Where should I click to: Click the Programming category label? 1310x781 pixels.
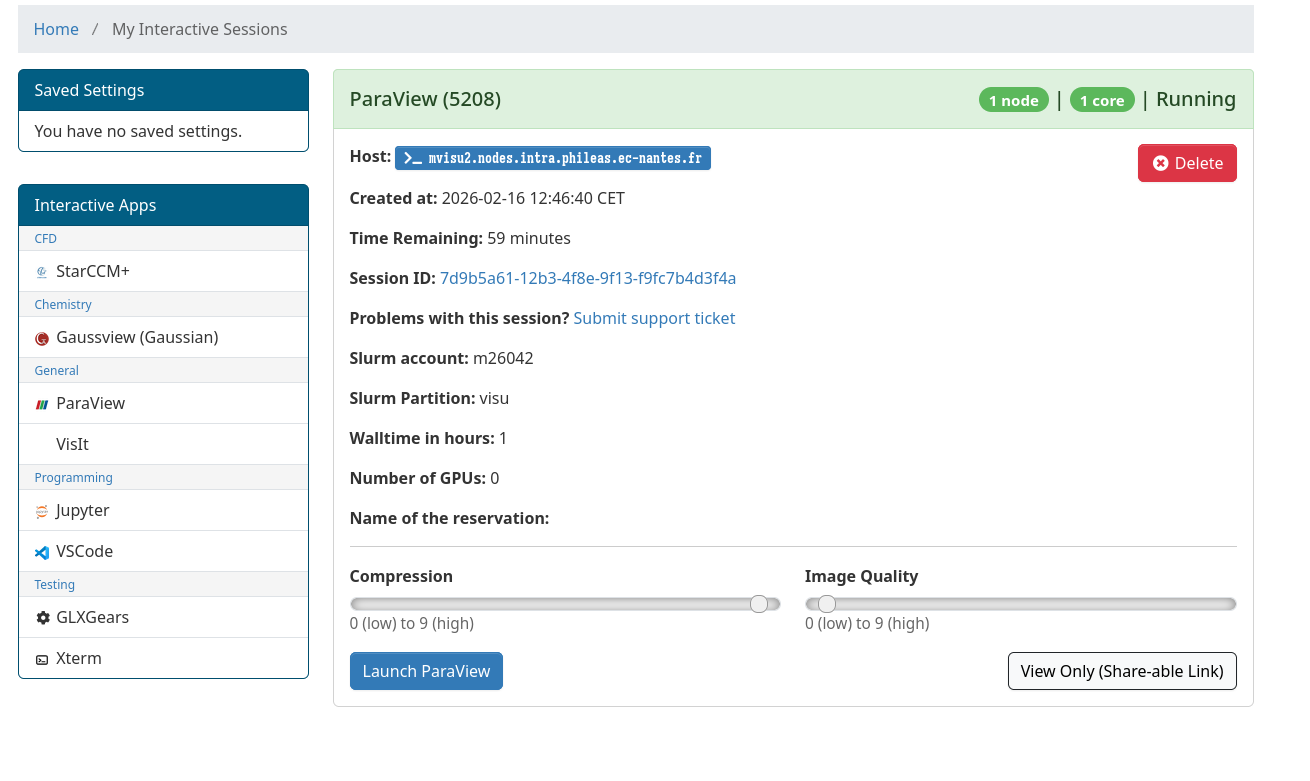73,477
